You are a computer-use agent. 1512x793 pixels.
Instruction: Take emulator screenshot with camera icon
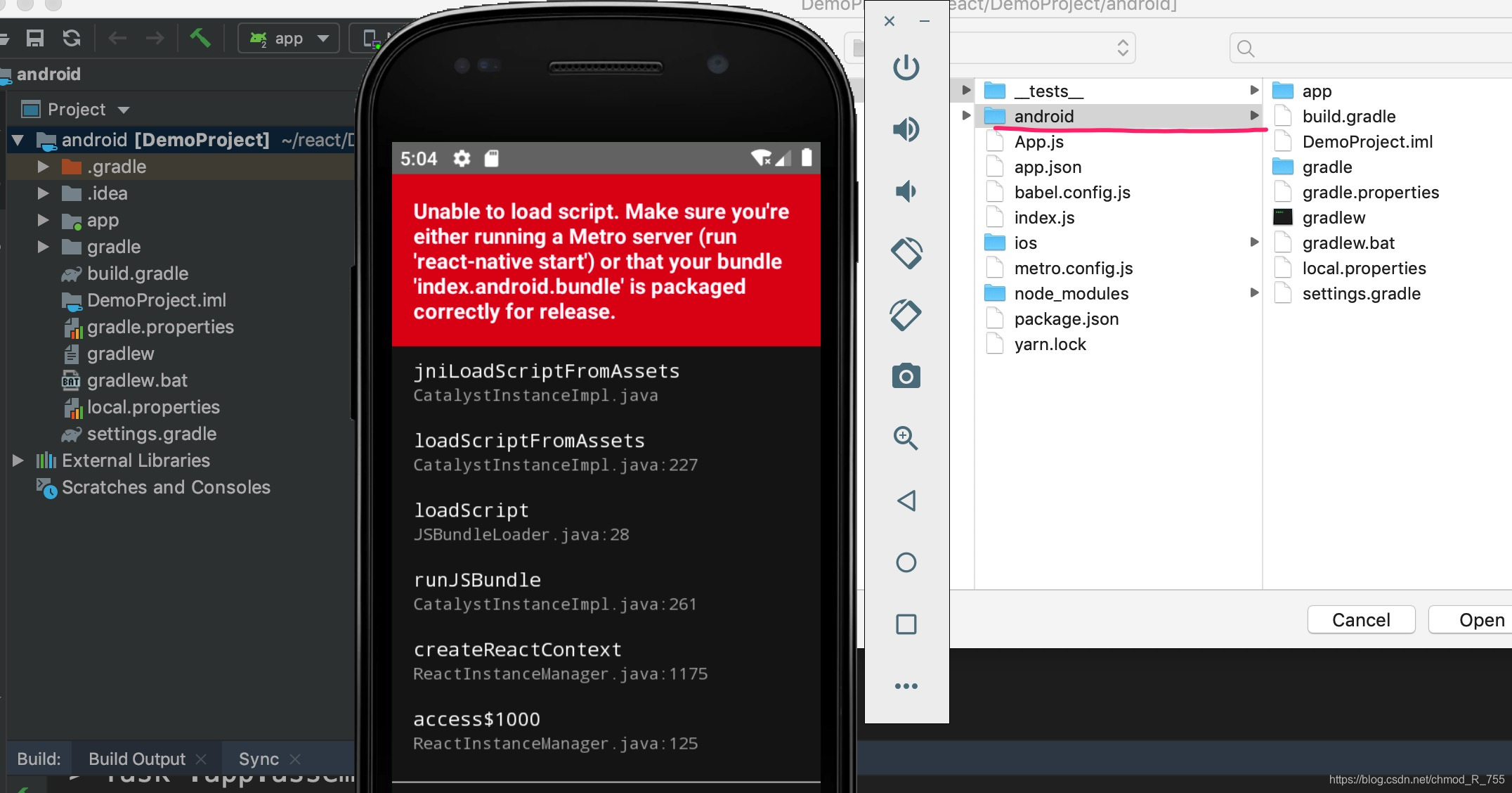click(x=906, y=377)
